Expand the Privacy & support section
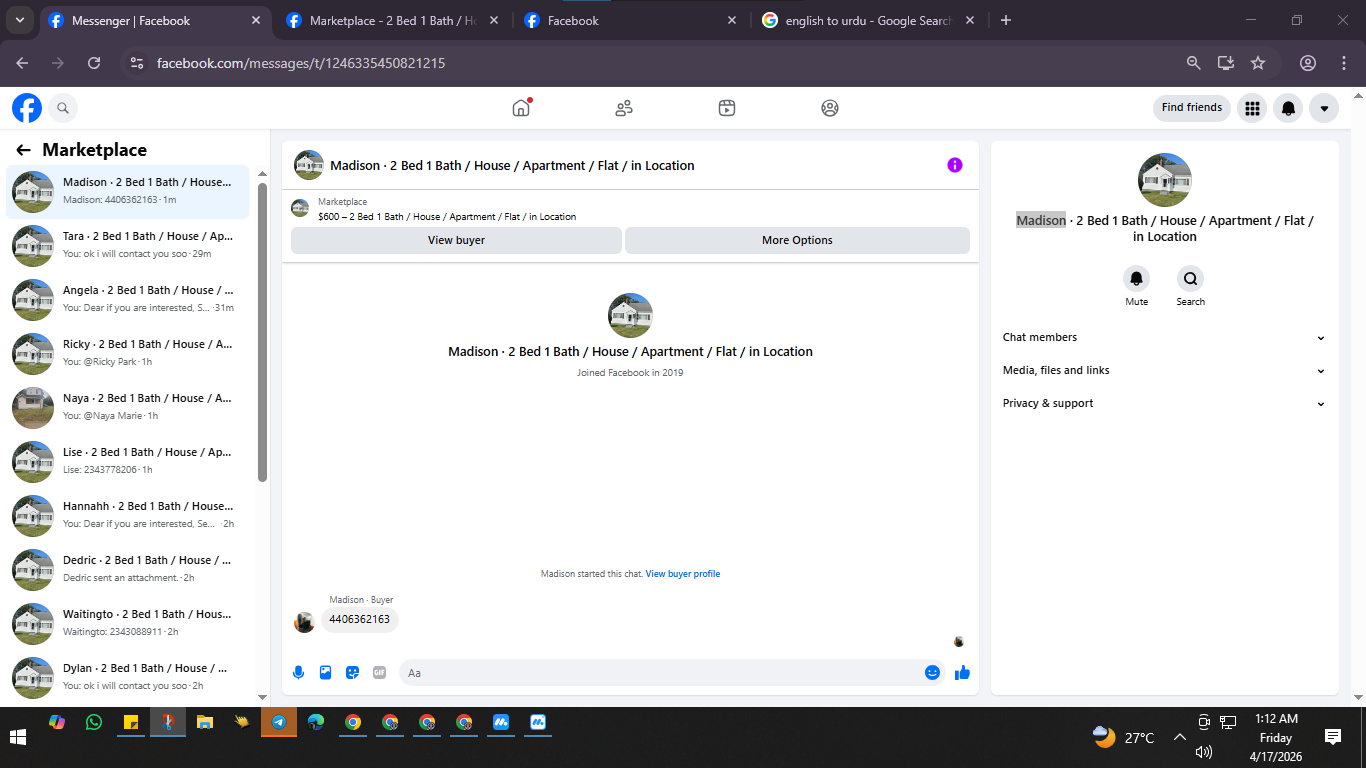1366x768 pixels. point(1164,404)
